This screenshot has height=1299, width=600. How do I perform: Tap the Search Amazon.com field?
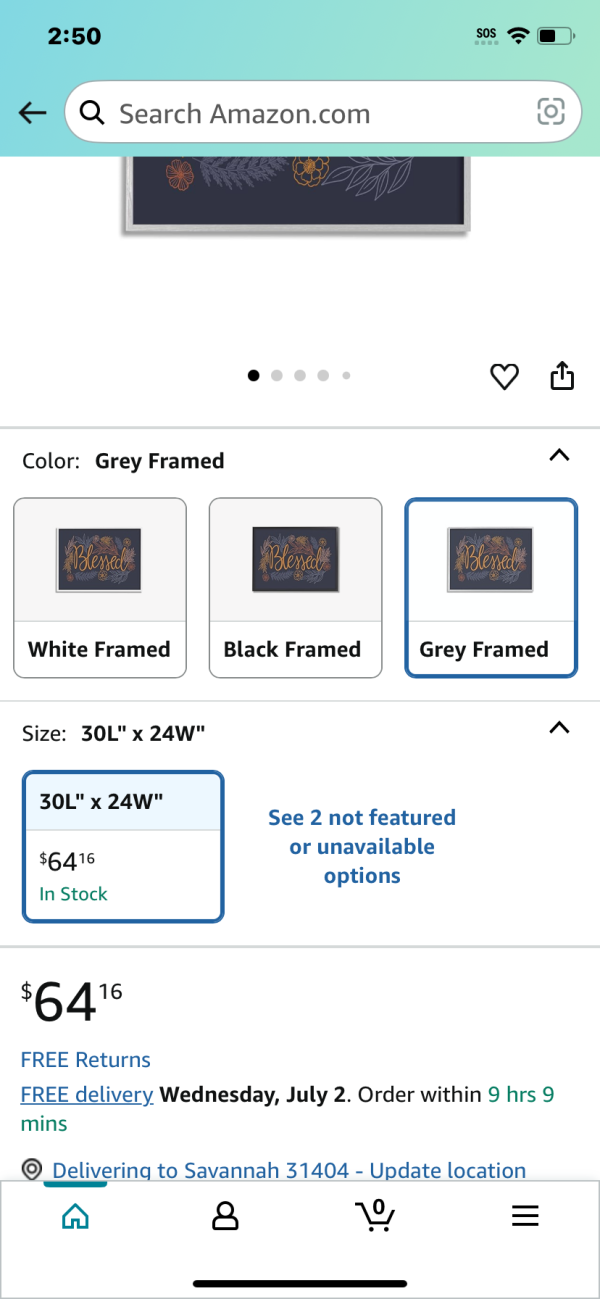[323, 113]
